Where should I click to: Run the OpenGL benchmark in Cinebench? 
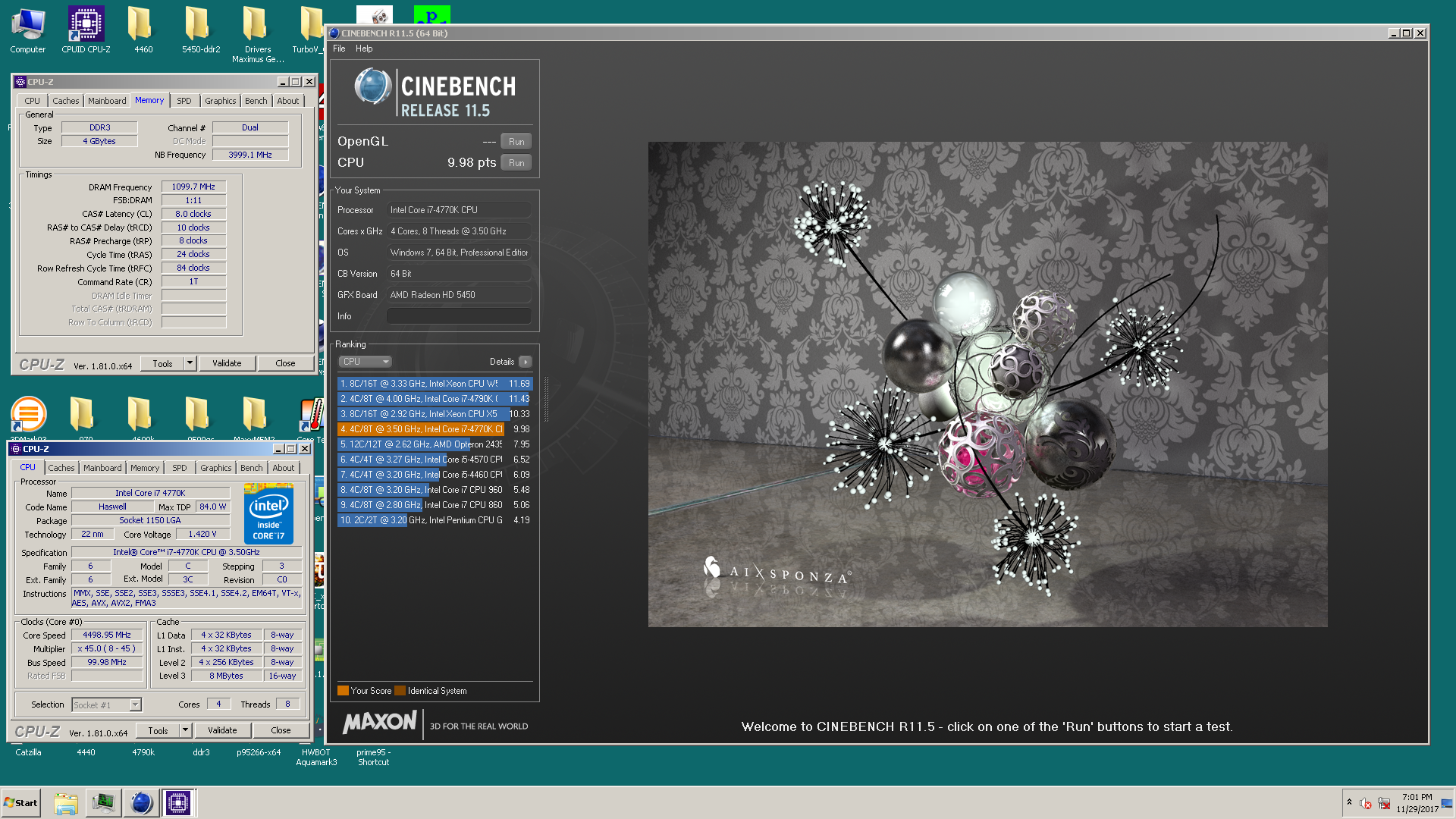point(516,142)
